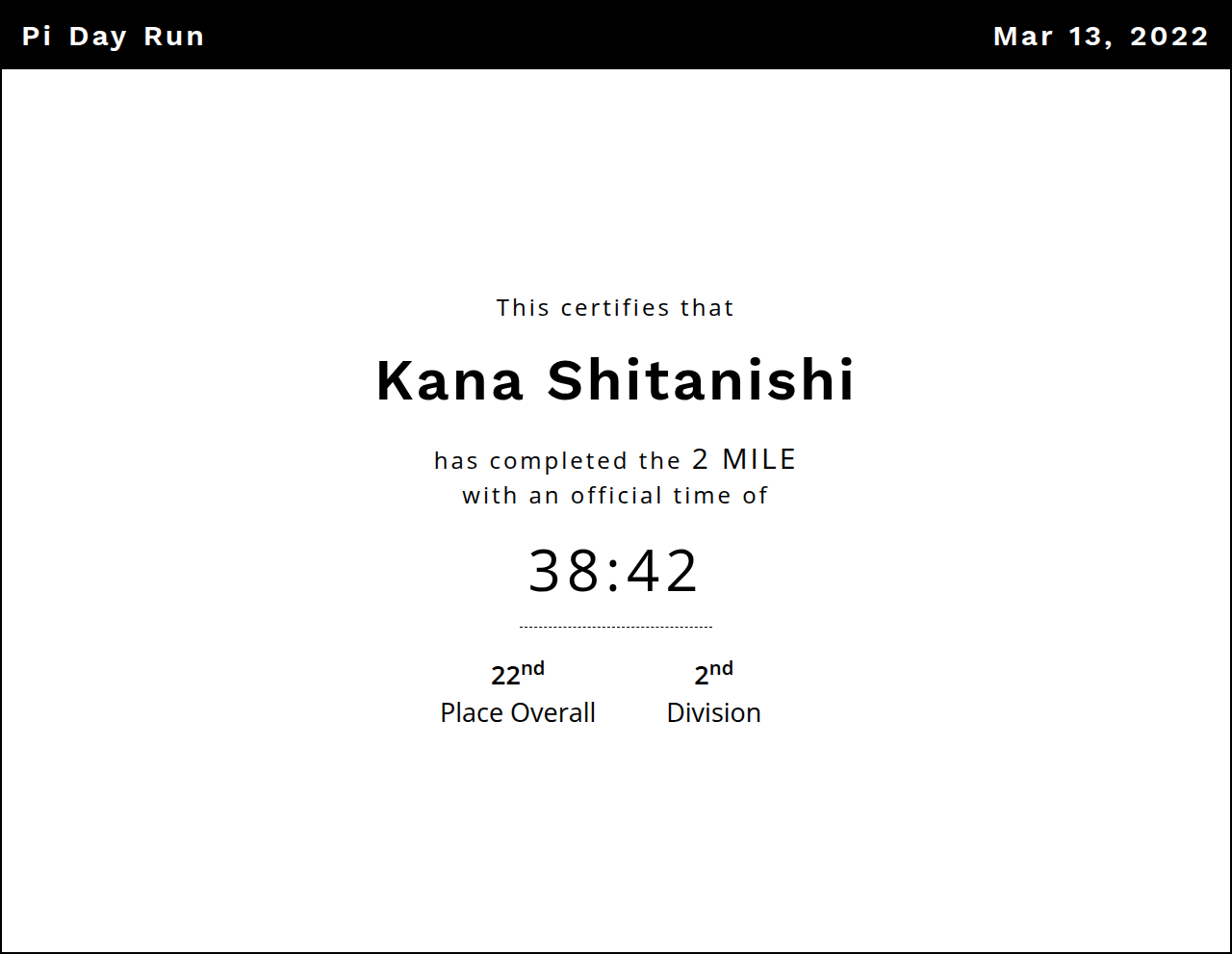Click the first name Kana
Viewport: 1232px width, 954px height.
(x=449, y=380)
